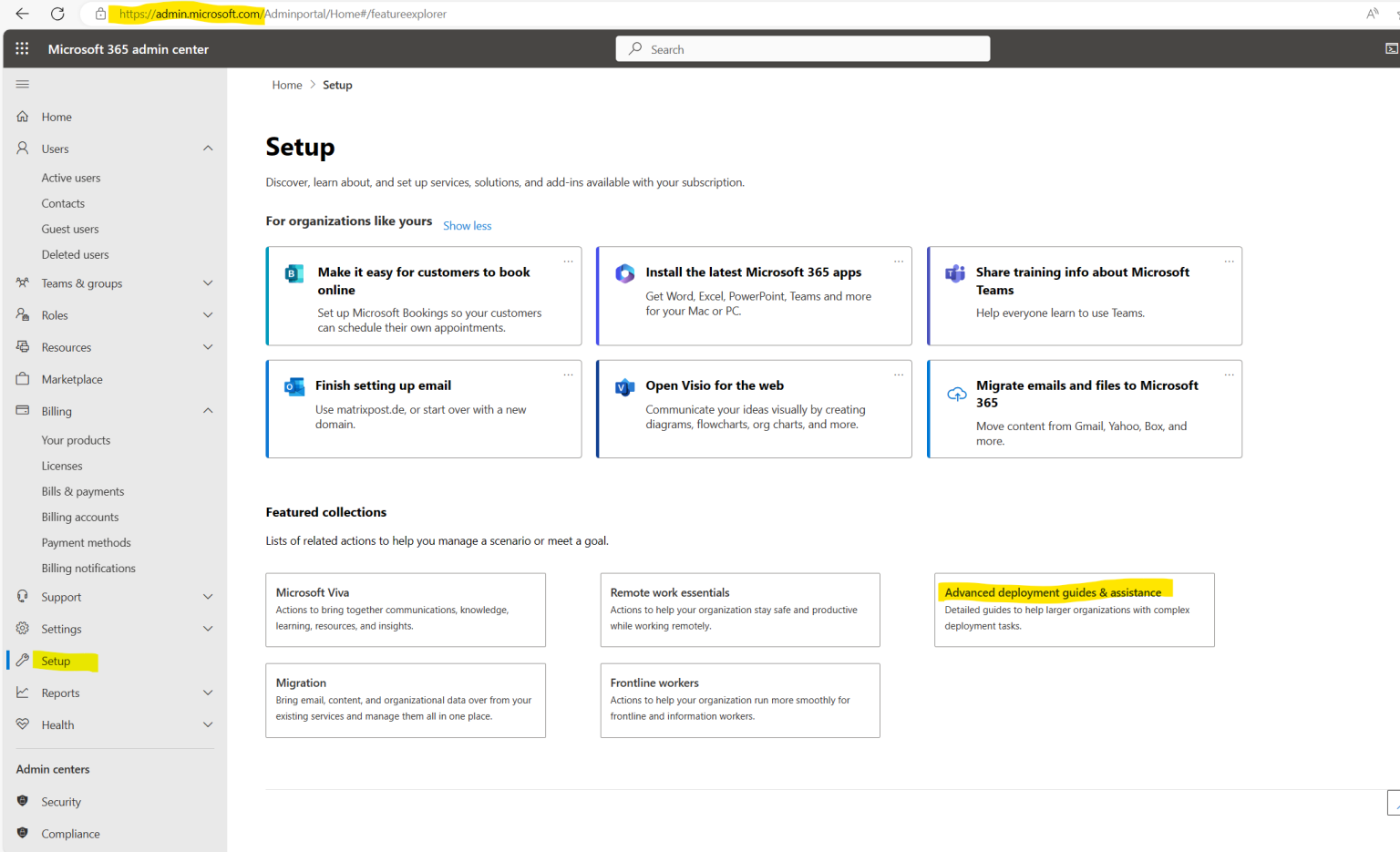Image resolution: width=1400 pixels, height=852 pixels.
Task: Click the Settings gear icon in the sidebar
Action: coord(23,629)
